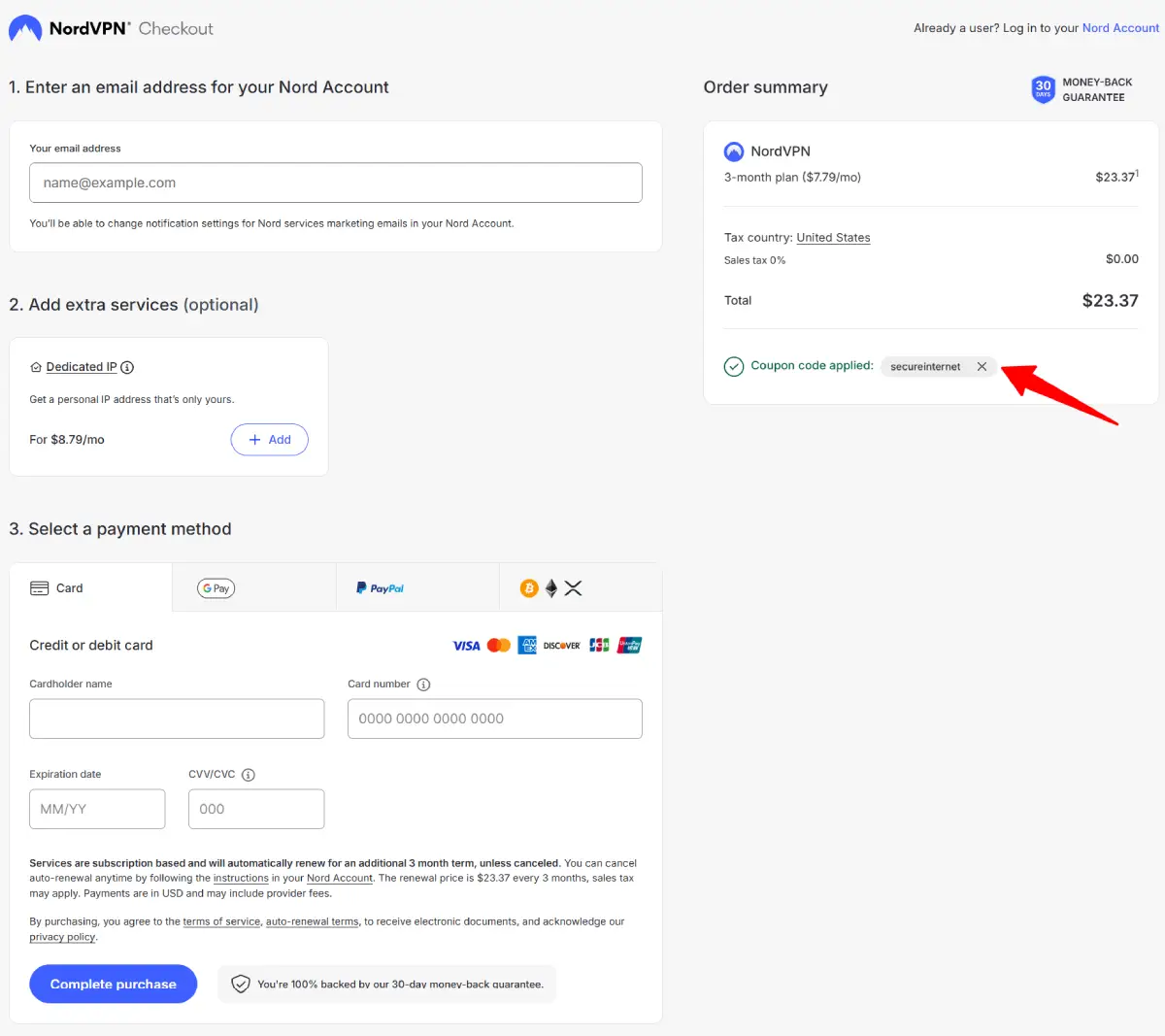Click the Discover card logo
Viewport: 1165px width, 1036px height.
tap(562, 646)
